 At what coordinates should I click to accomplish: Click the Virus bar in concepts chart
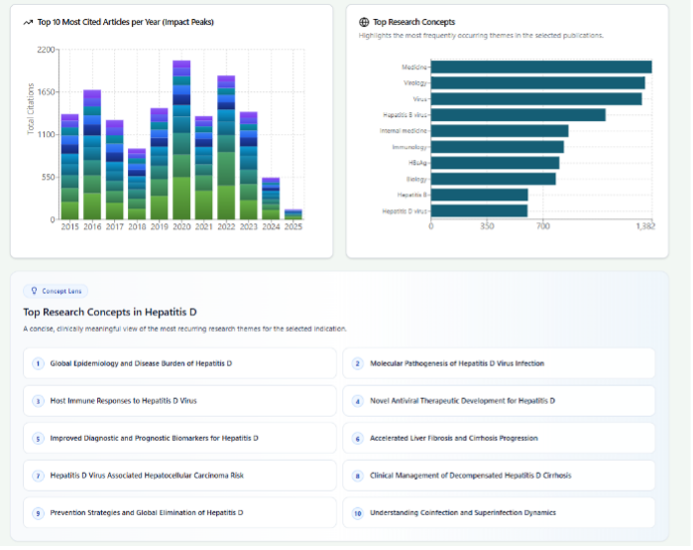[x=537, y=99]
